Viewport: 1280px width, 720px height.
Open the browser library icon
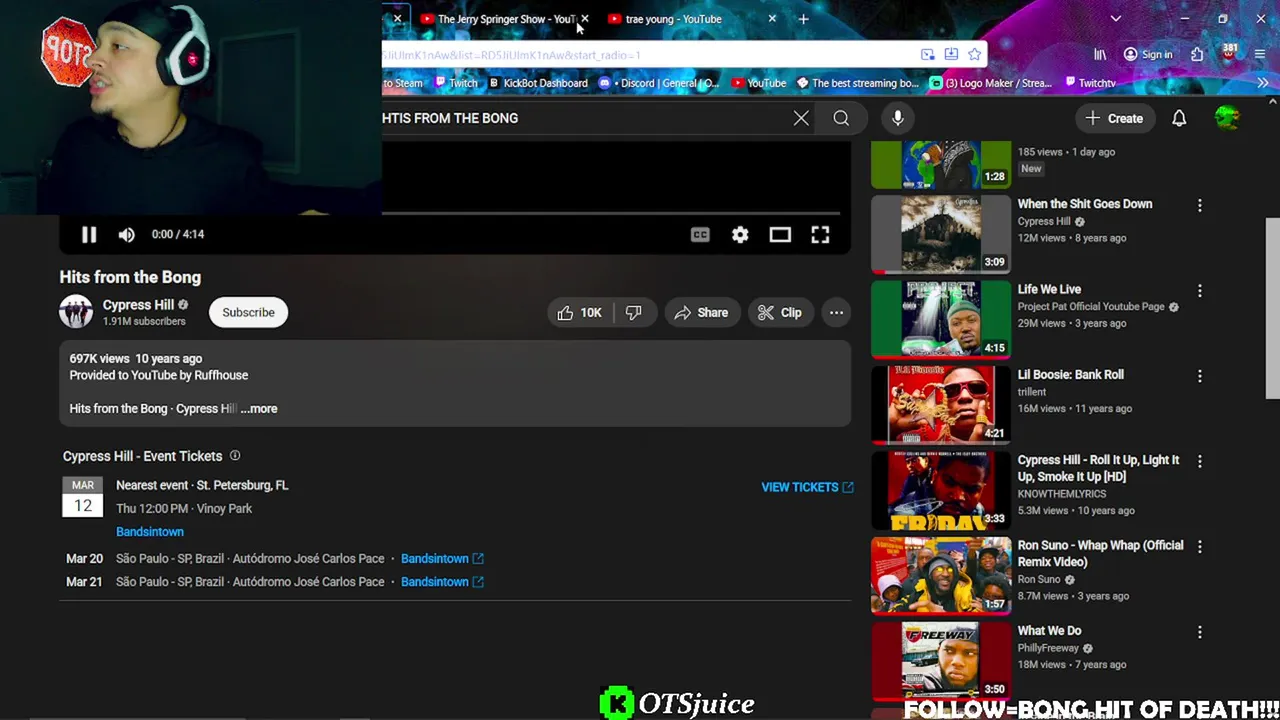click(1100, 55)
